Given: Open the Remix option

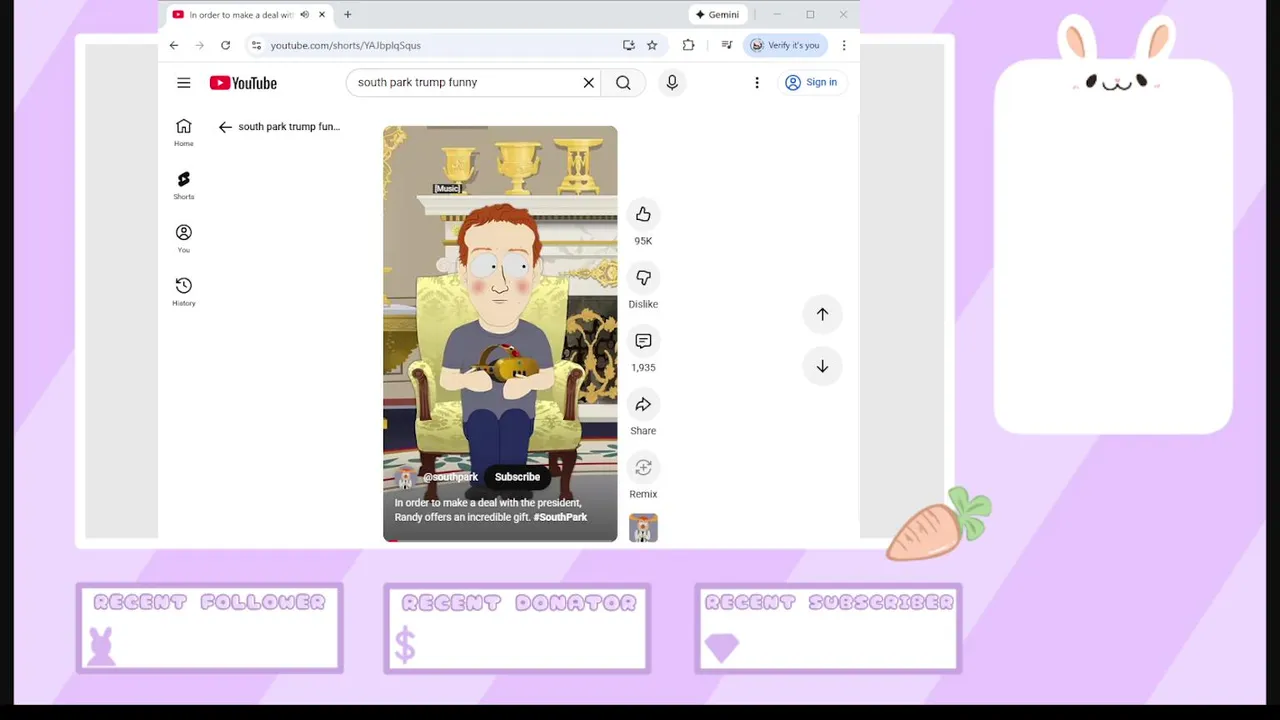Looking at the screenshot, I should point(643,467).
